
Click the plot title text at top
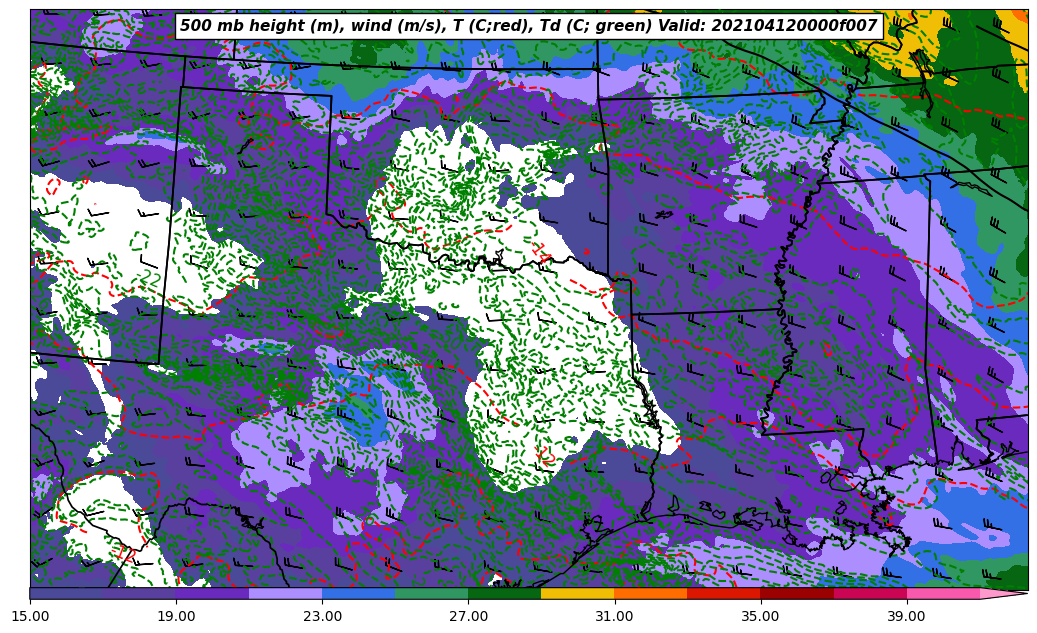point(528,26)
